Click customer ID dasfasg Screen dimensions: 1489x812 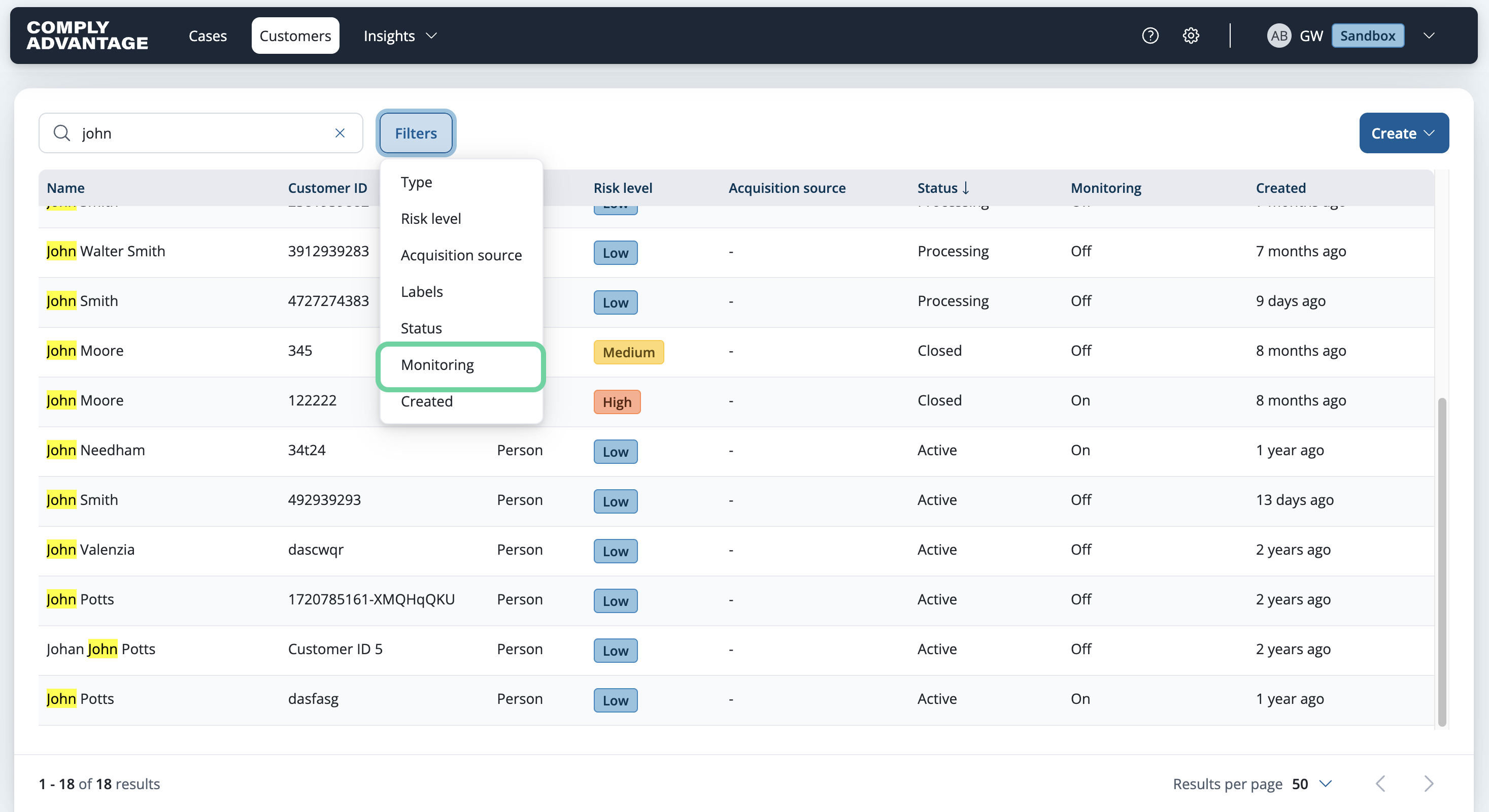coord(313,699)
